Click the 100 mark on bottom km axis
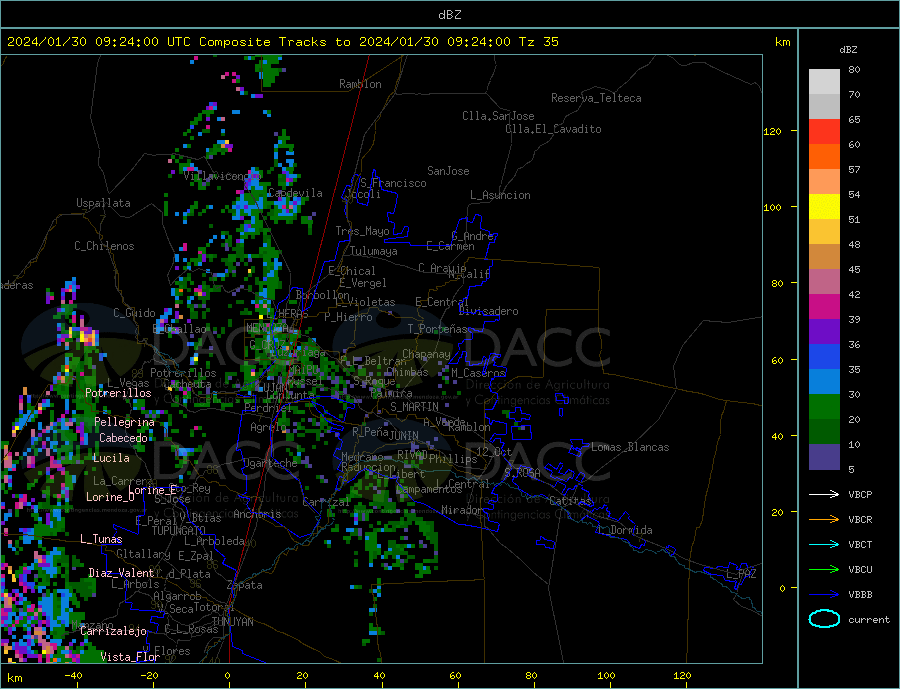 pyautogui.click(x=606, y=676)
